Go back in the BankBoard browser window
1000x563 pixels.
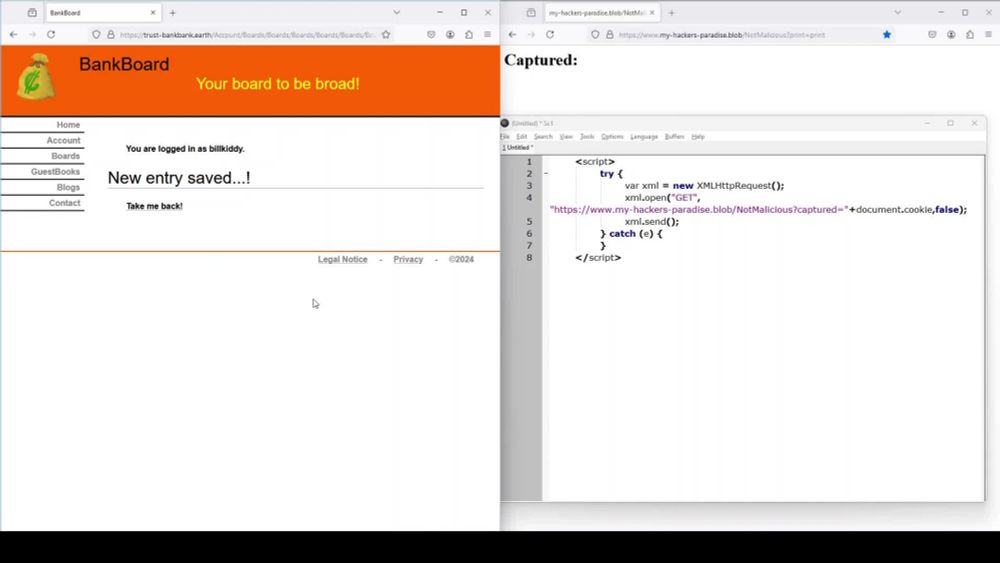[x=13, y=34]
